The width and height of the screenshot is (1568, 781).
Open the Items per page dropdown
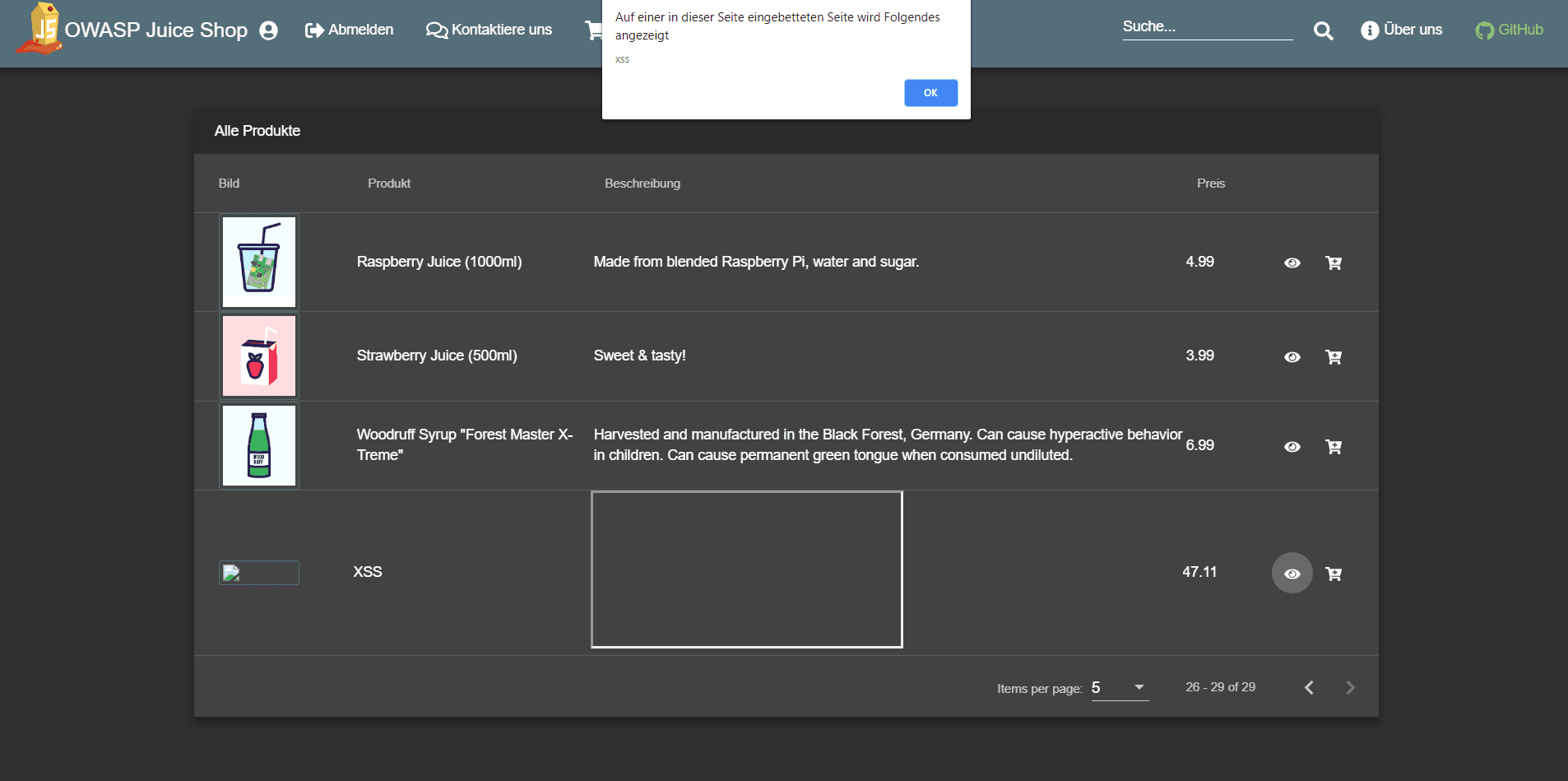[1120, 688]
